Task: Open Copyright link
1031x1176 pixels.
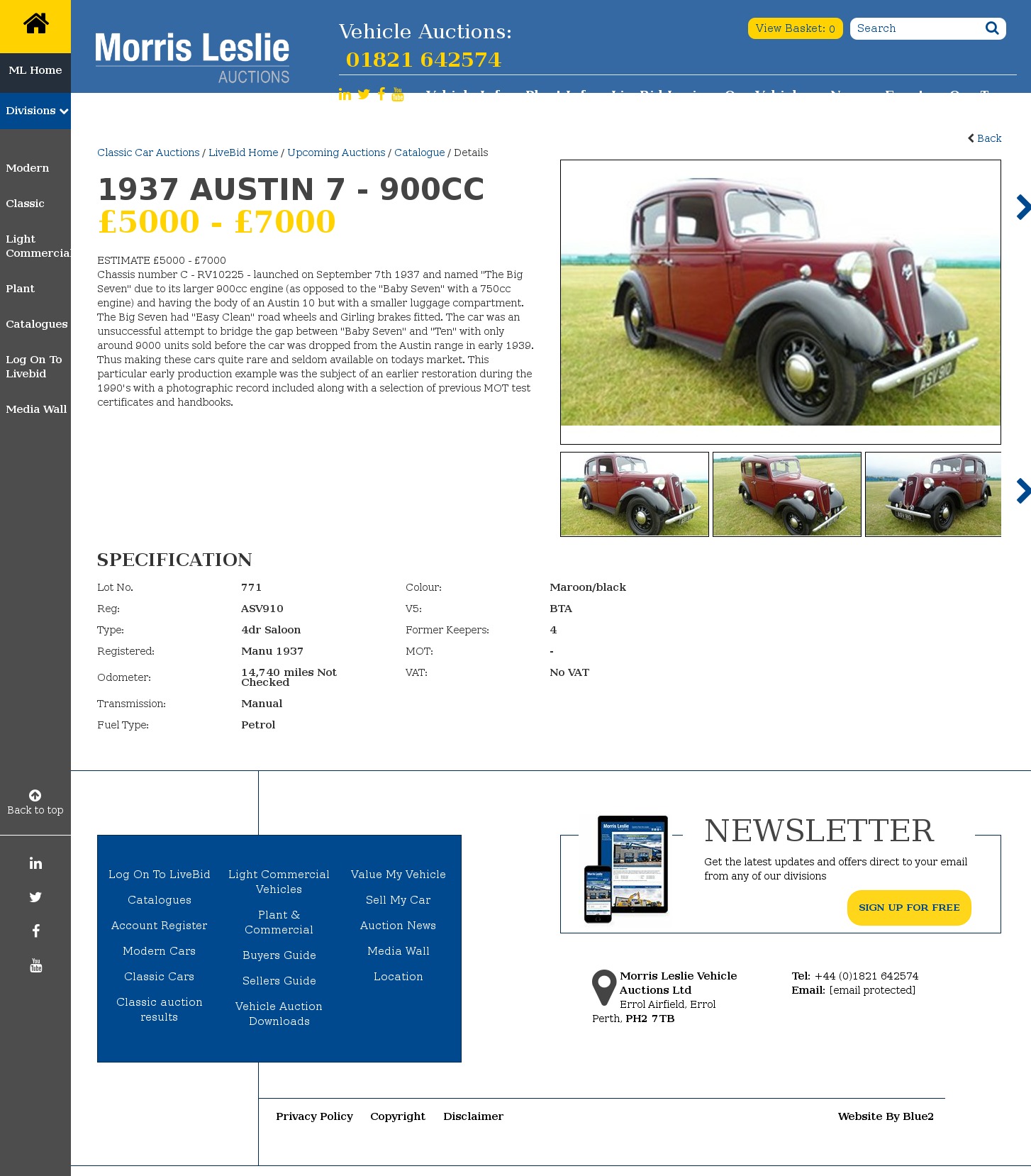Action: coord(398,1116)
